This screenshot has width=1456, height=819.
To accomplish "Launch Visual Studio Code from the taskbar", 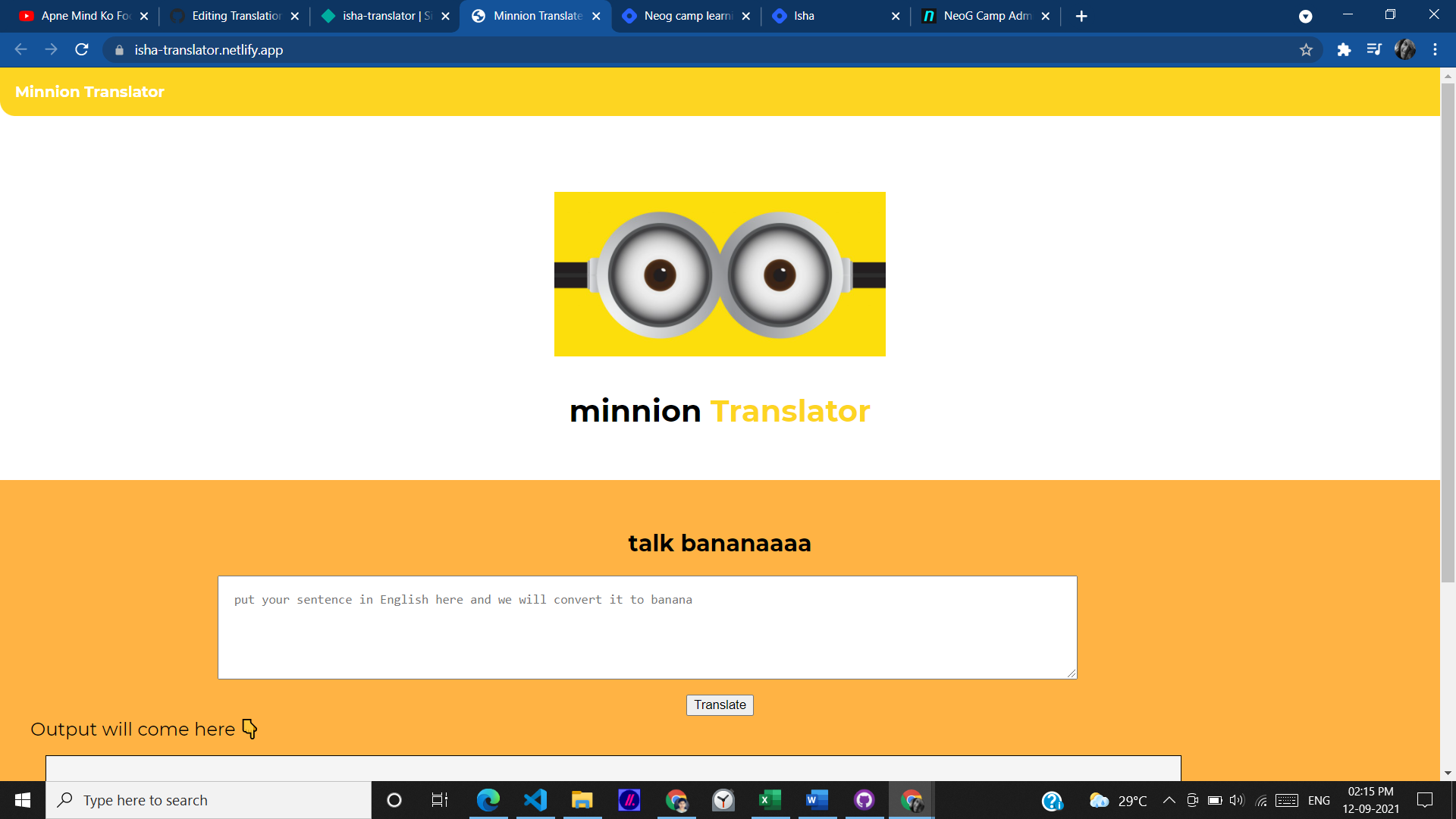I will tap(535, 800).
